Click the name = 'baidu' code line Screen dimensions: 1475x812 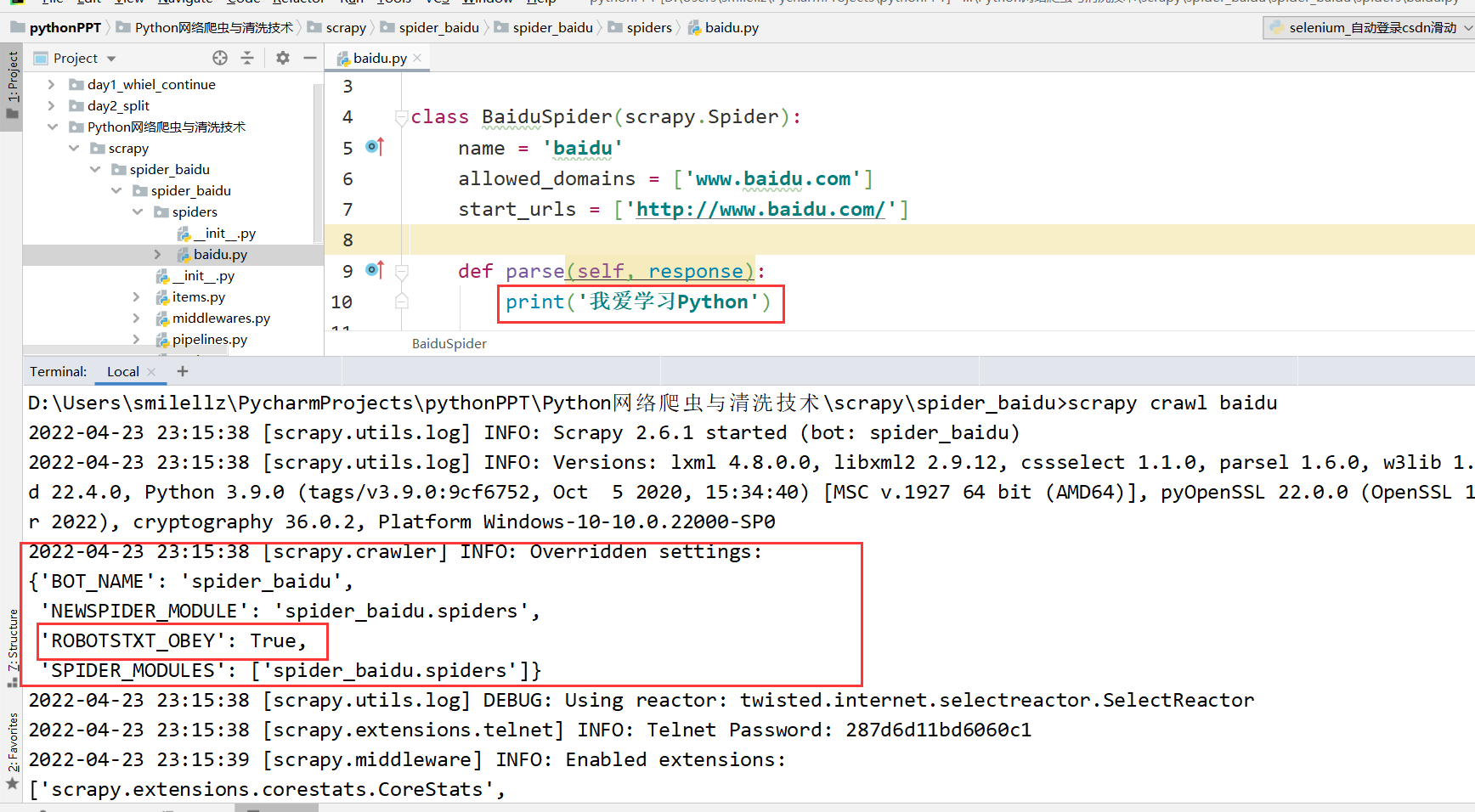[540, 148]
